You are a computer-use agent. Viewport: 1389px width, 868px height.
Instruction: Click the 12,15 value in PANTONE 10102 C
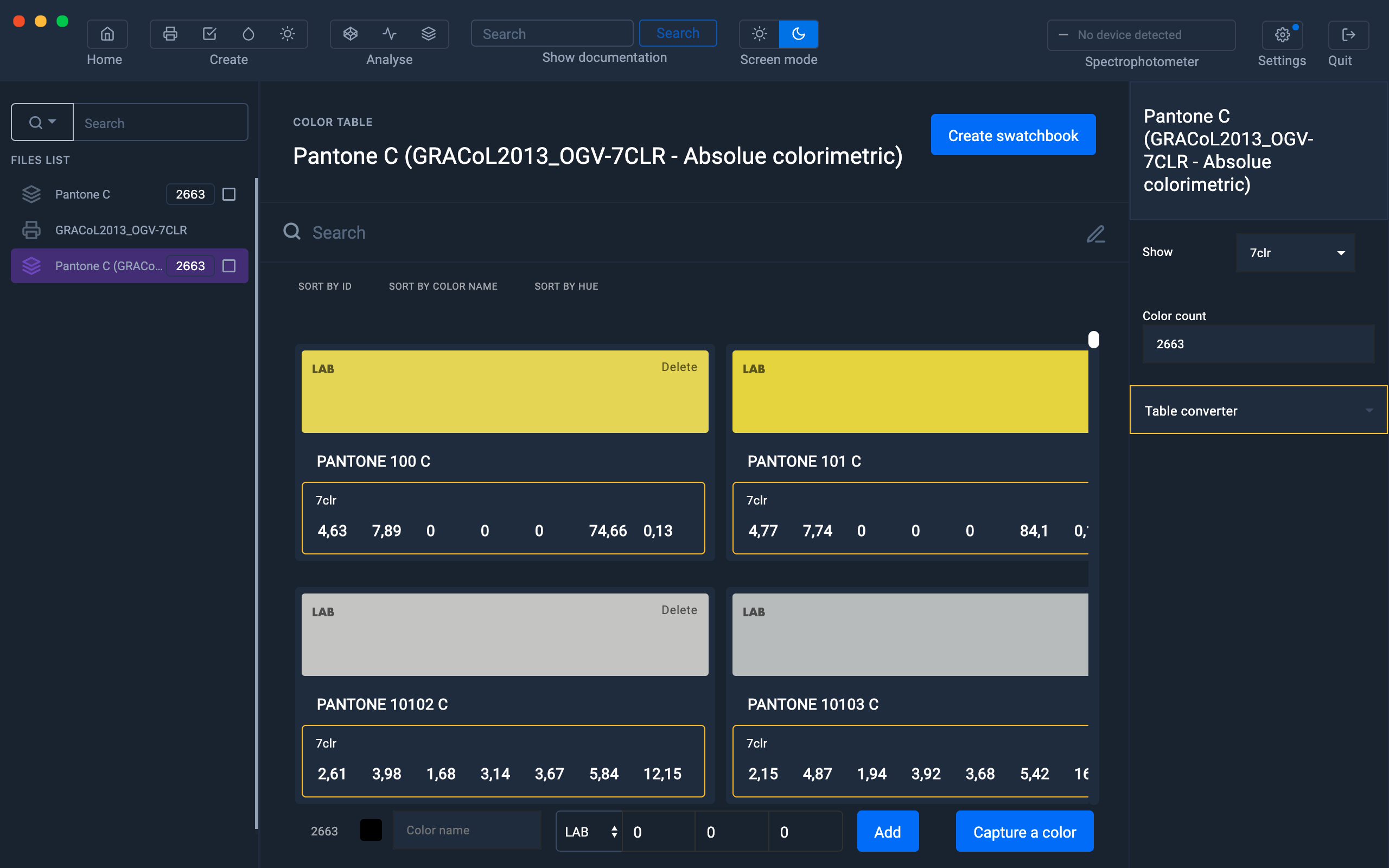click(662, 773)
